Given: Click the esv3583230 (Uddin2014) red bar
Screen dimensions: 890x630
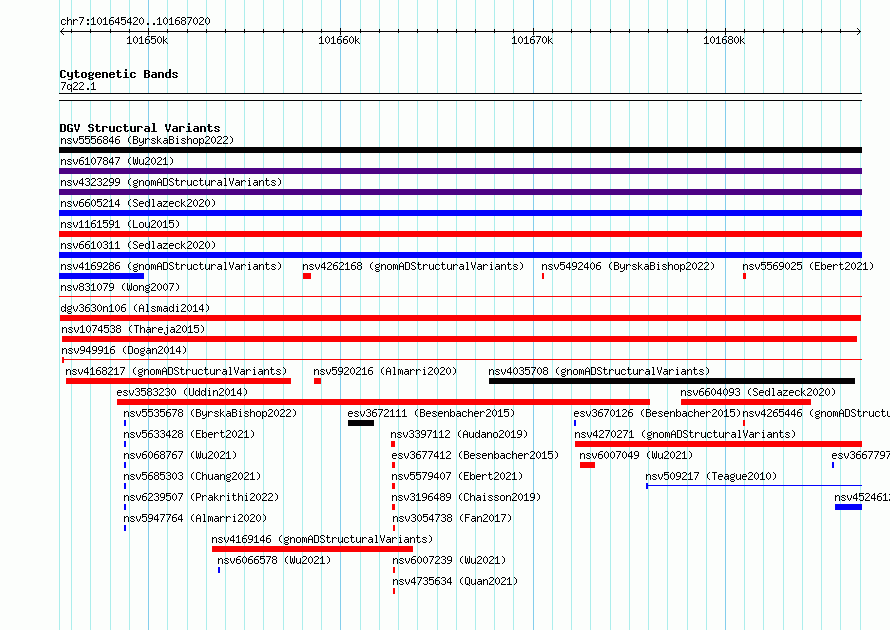Looking at the screenshot, I should coord(383,402).
